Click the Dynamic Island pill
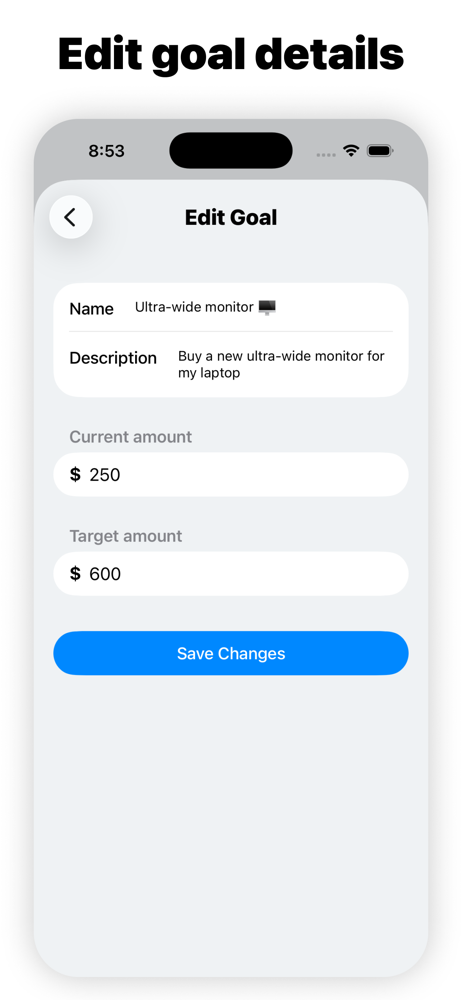462x1000 pixels. (231, 151)
